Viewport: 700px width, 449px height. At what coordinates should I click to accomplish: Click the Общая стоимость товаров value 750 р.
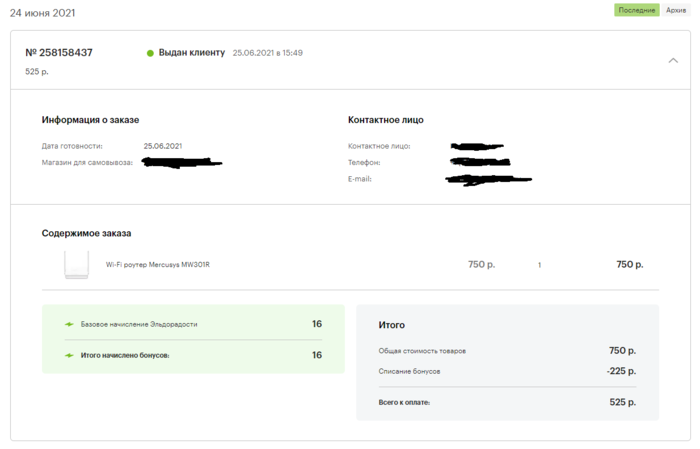pyautogui.click(x=622, y=351)
